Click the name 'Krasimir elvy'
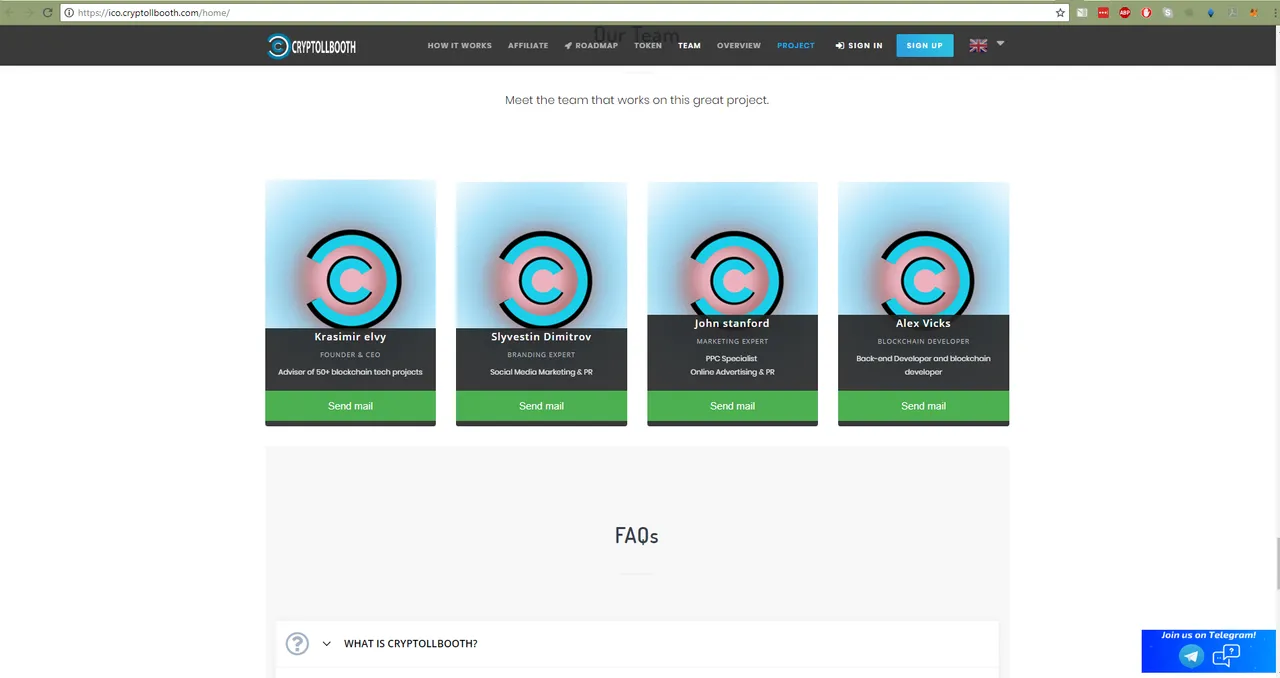Screen dimensions: 1280x678 pos(350,337)
